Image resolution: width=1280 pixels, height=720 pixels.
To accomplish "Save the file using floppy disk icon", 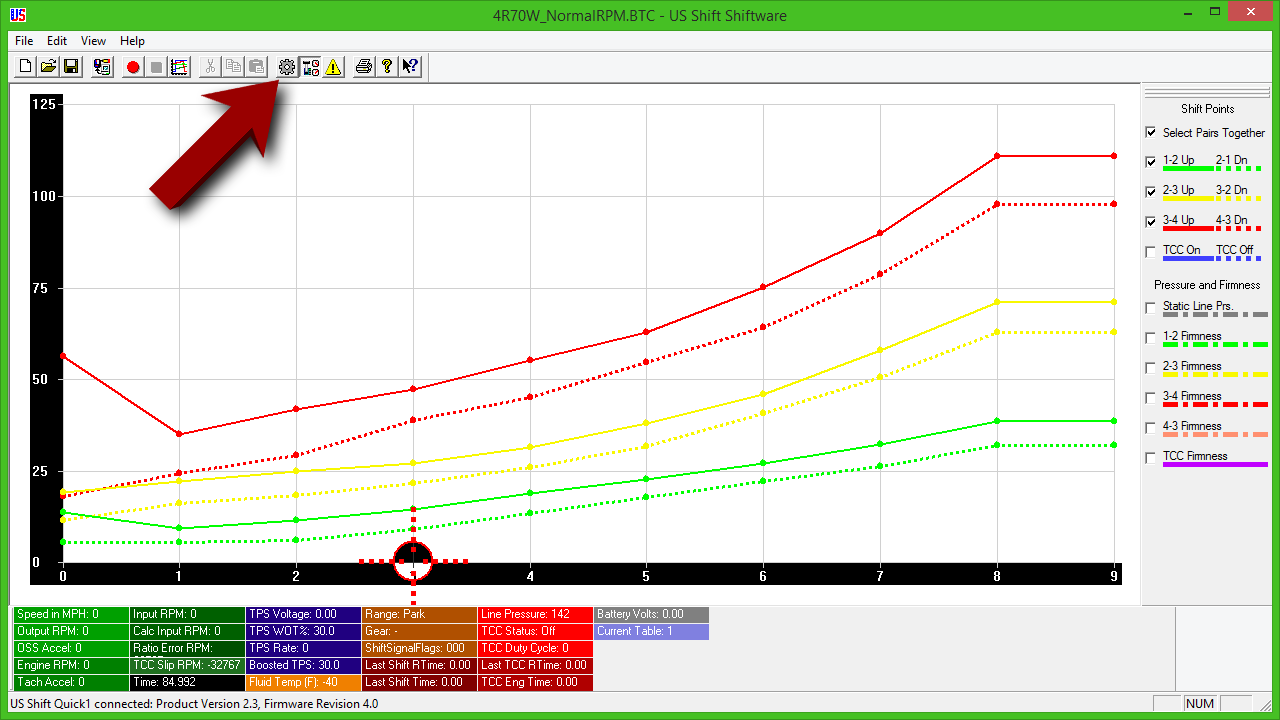I will [71, 67].
